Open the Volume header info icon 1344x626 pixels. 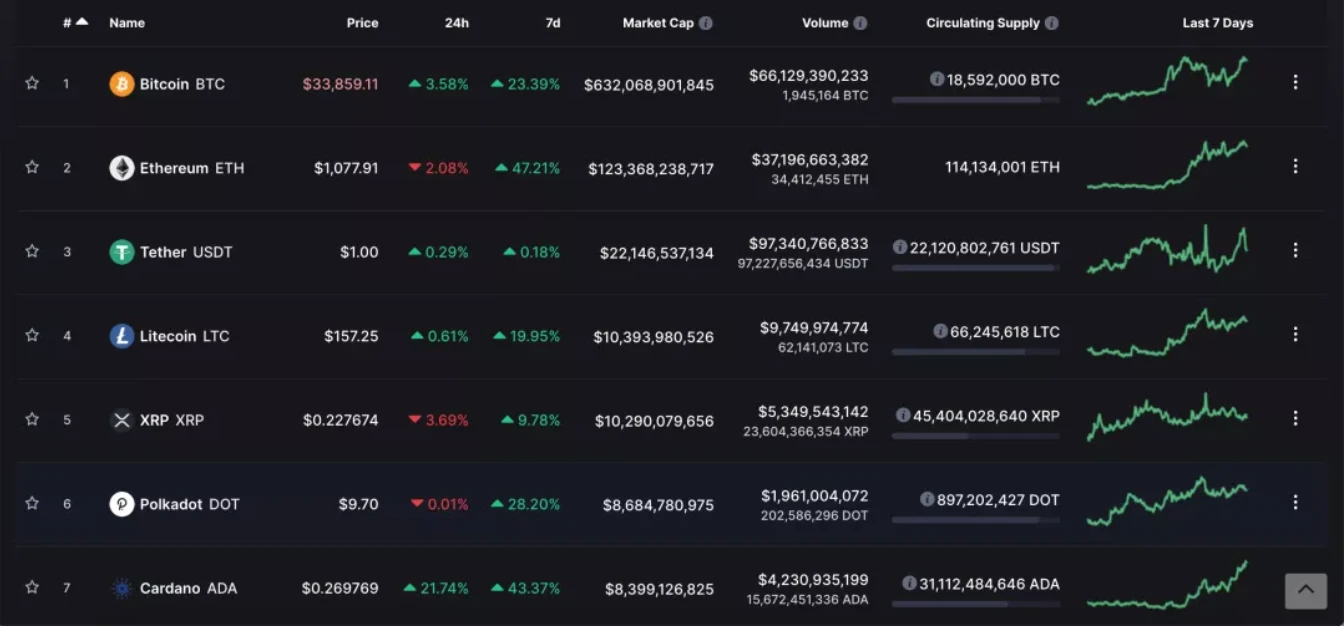point(860,23)
